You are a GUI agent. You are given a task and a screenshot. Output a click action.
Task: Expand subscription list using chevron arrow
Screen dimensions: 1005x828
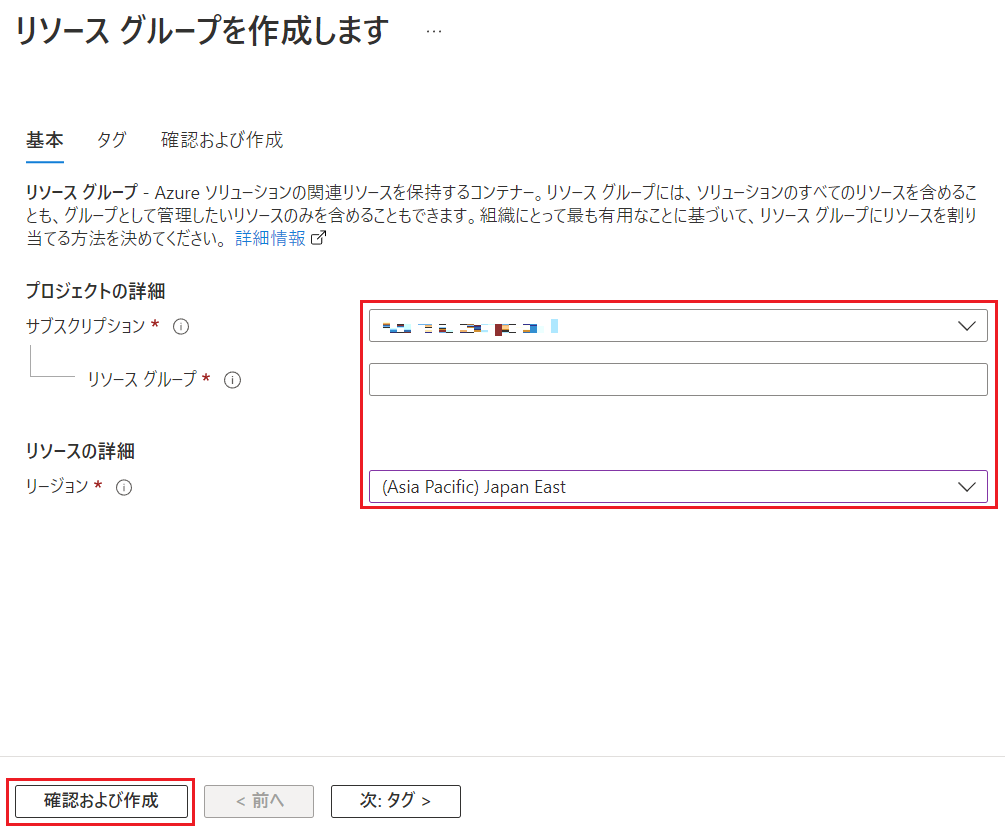966,326
